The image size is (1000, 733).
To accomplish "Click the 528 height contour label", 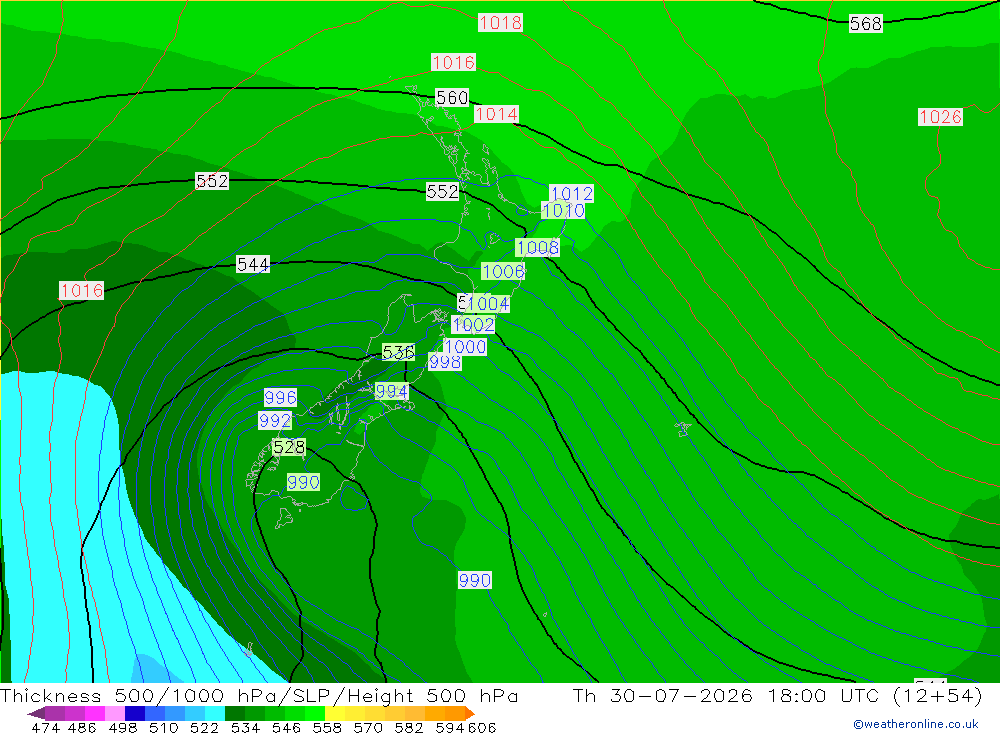I will 289,447.
